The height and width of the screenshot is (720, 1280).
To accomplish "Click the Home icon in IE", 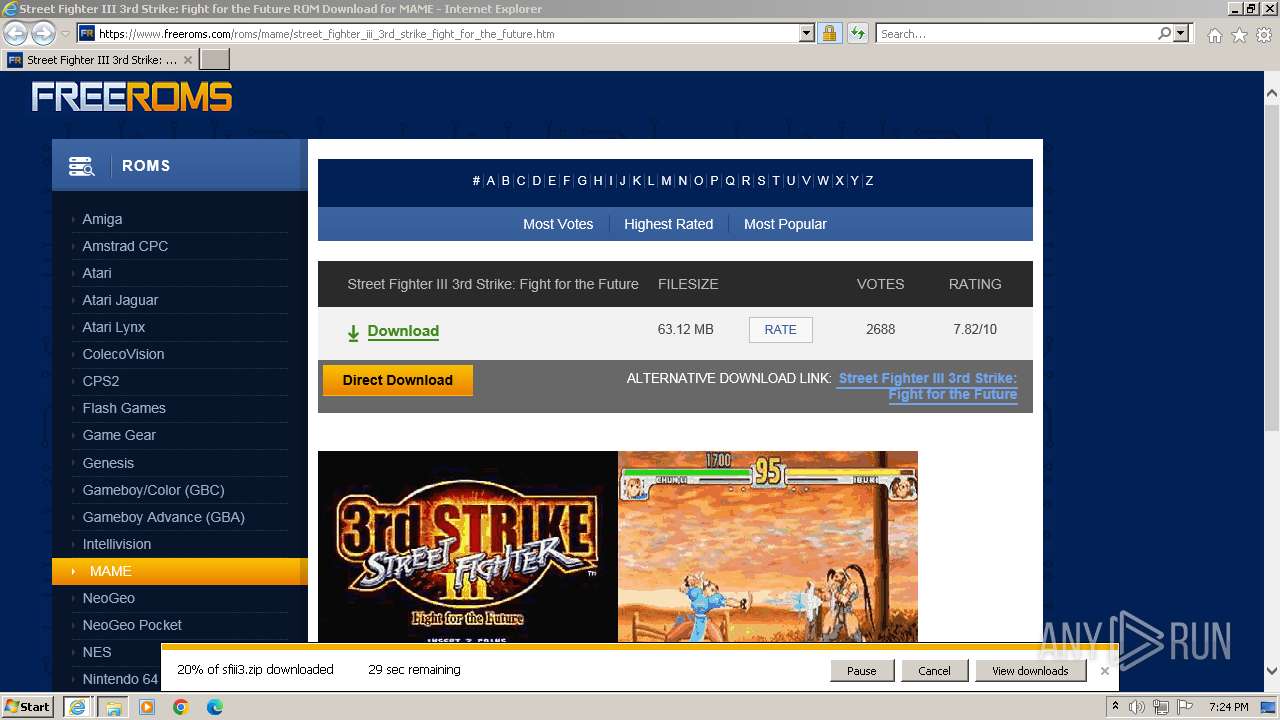I will 1214,35.
